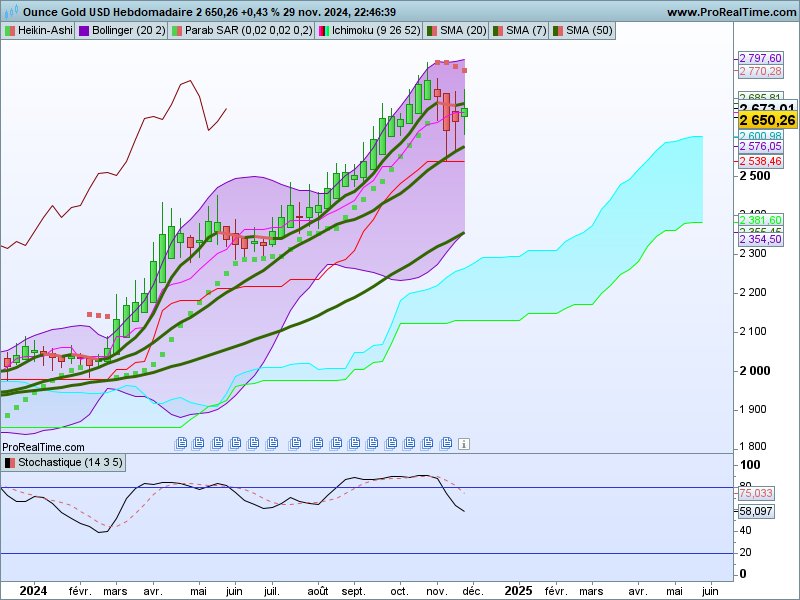Viewport: 800px width, 600px height.
Task: Click the oct. label on the time axis
Action: click(399, 591)
